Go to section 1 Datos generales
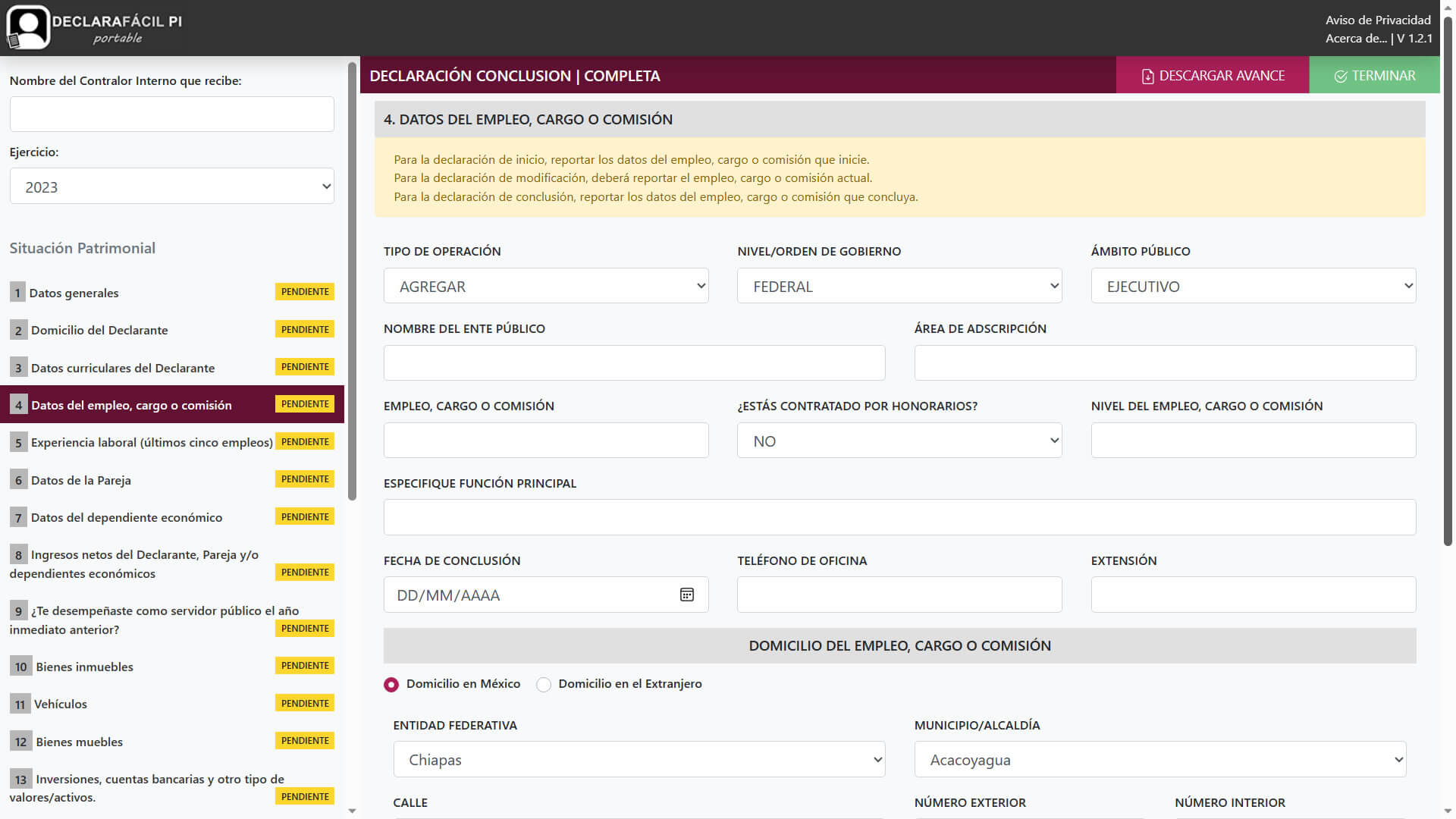The height and width of the screenshot is (819, 1456). point(172,293)
